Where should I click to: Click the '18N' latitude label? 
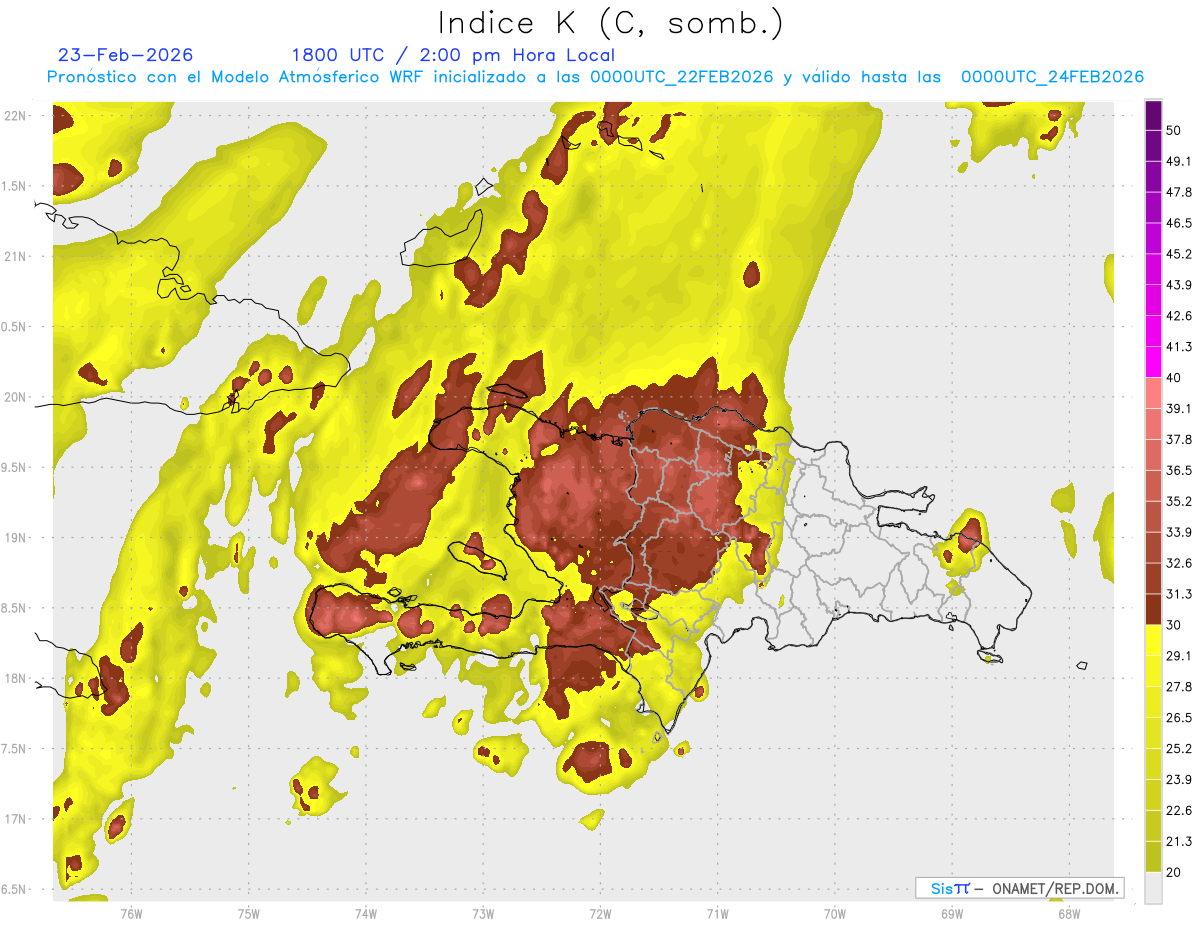coord(15,679)
